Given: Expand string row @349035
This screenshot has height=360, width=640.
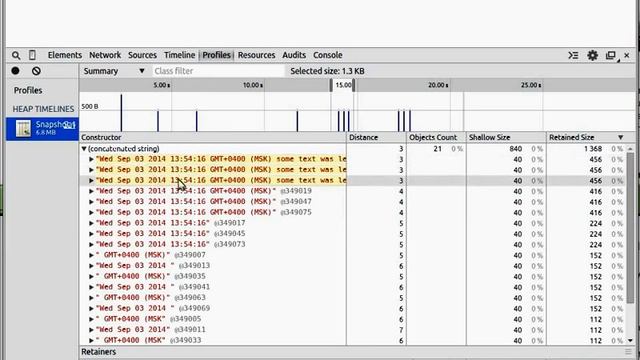Looking at the screenshot, I should pos(91,276).
